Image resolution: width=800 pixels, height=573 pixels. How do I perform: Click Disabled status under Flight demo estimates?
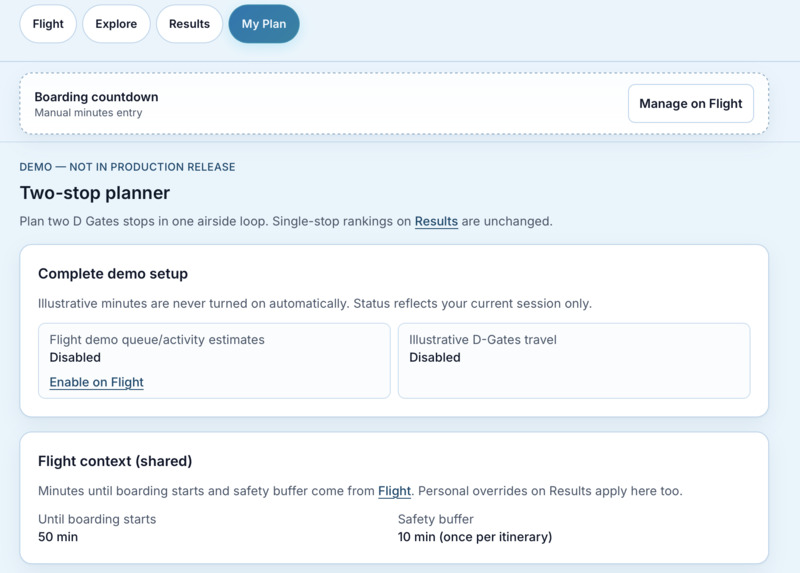click(x=75, y=357)
